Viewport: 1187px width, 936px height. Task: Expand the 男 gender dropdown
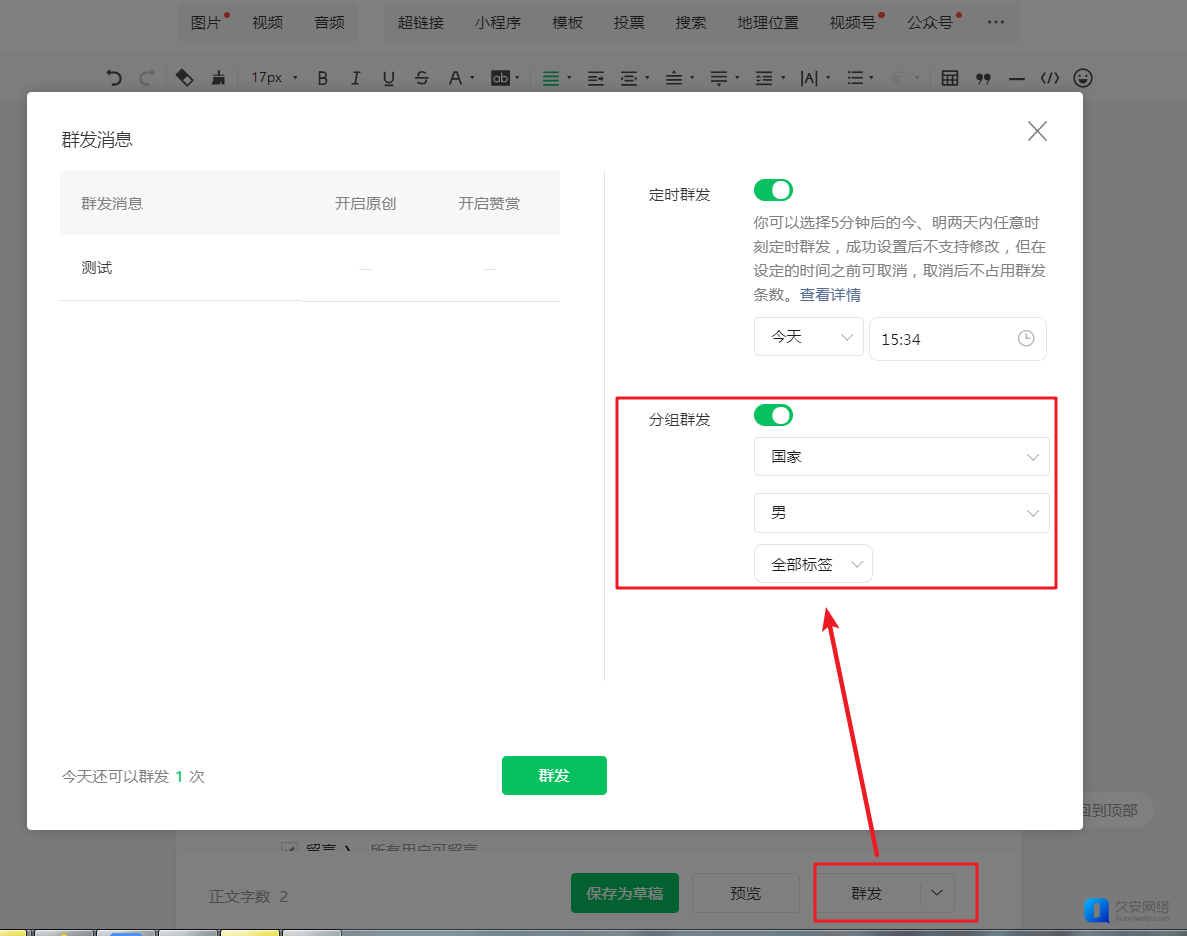pos(902,513)
